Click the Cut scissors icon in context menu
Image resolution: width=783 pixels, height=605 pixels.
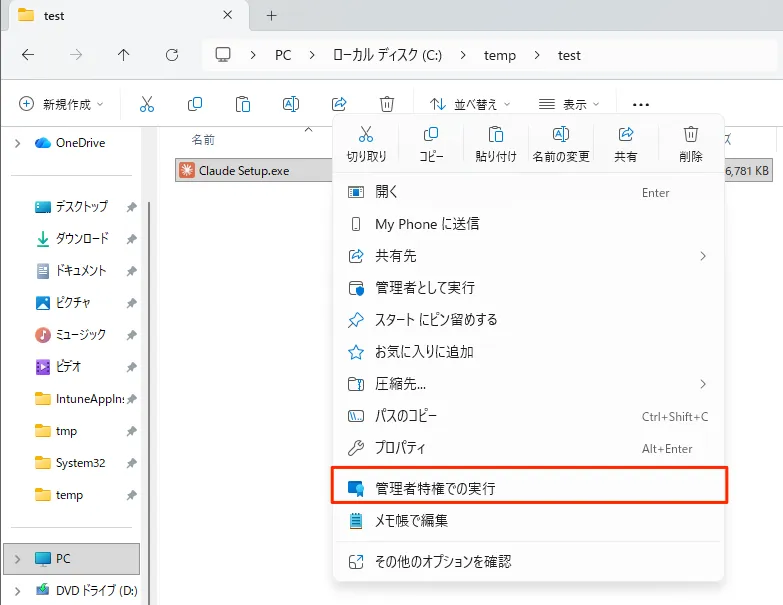tap(366, 135)
